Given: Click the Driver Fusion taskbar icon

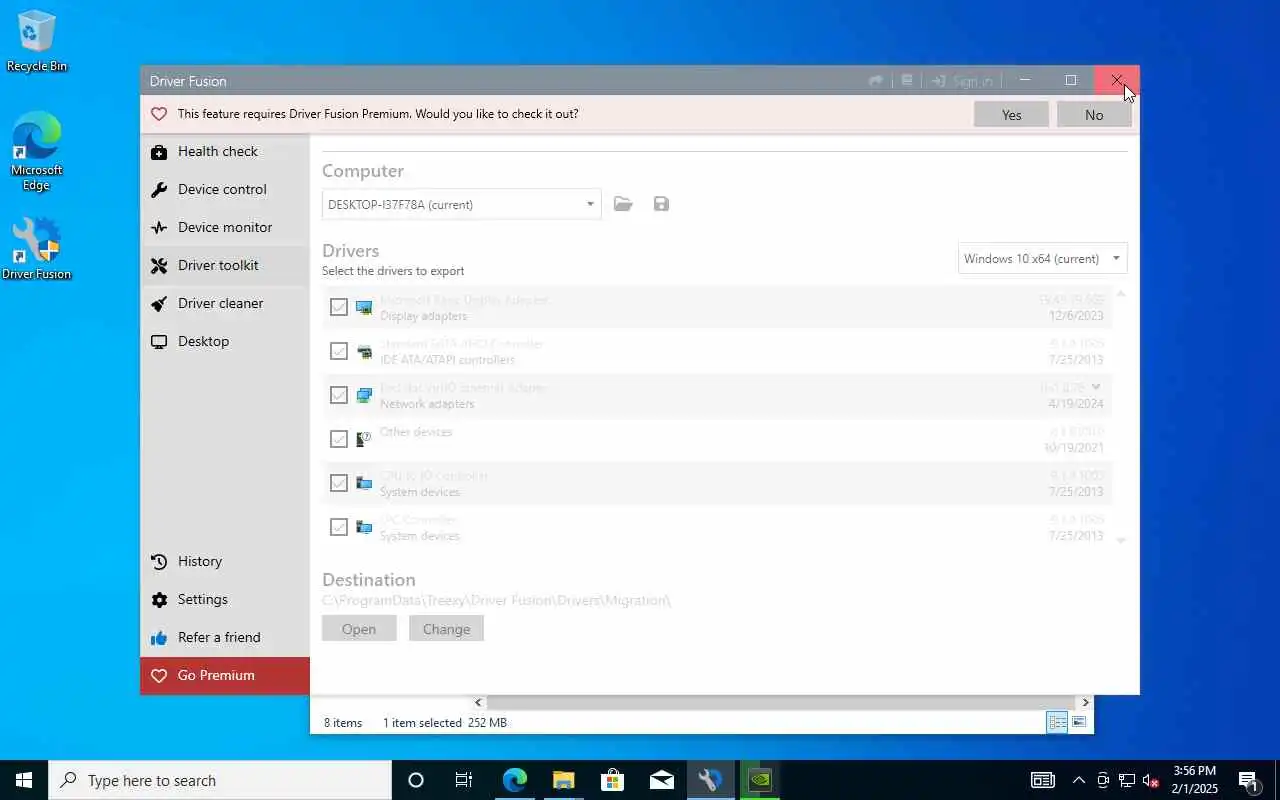Looking at the screenshot, I should tap(710, 780).
